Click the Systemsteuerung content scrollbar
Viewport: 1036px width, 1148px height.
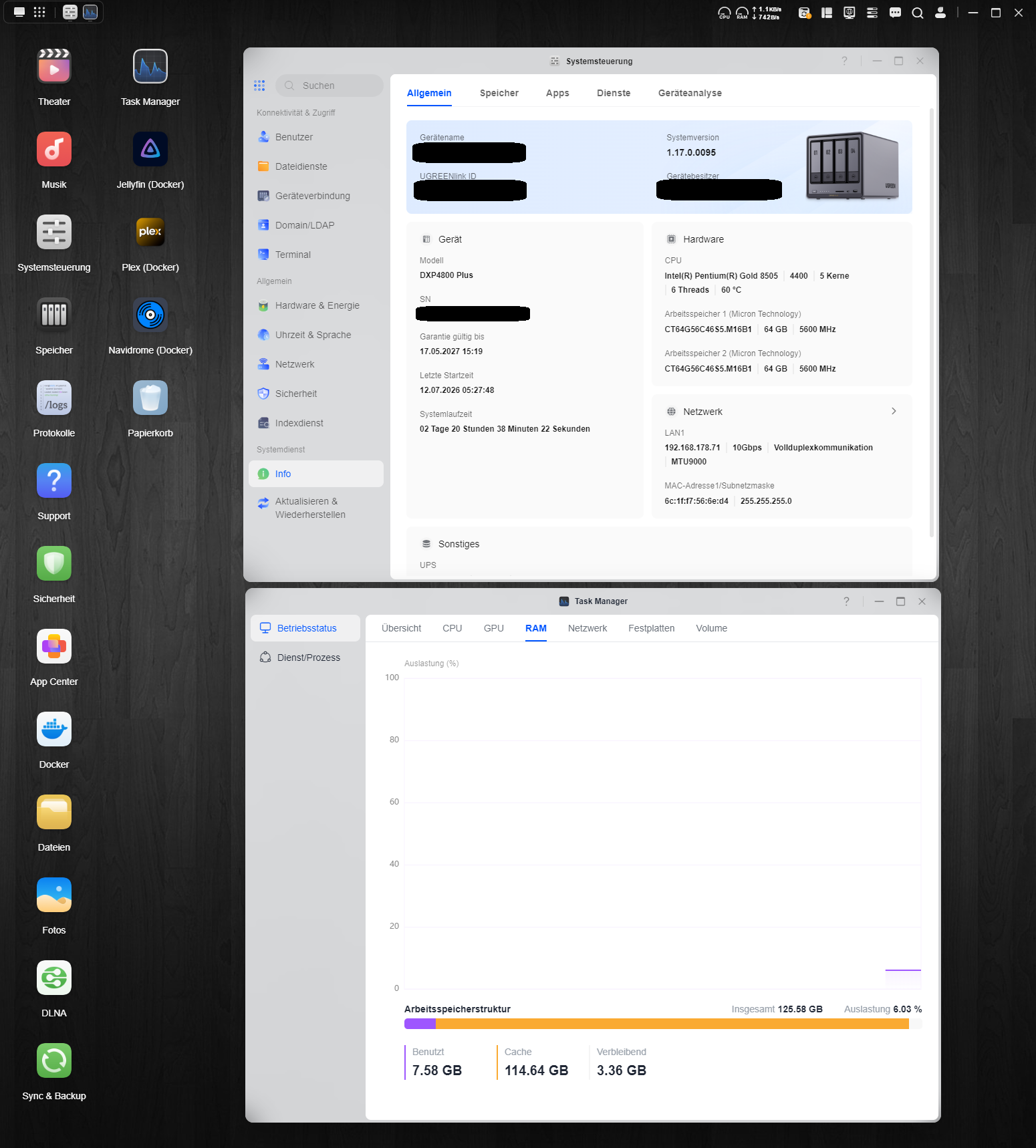932,322
